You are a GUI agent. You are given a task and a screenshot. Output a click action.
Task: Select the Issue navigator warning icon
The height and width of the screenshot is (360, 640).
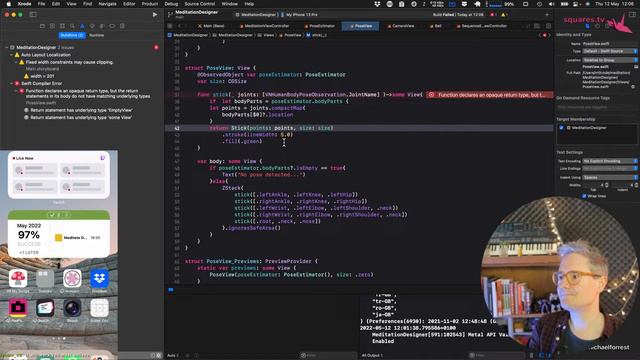(x=82, y=26)
